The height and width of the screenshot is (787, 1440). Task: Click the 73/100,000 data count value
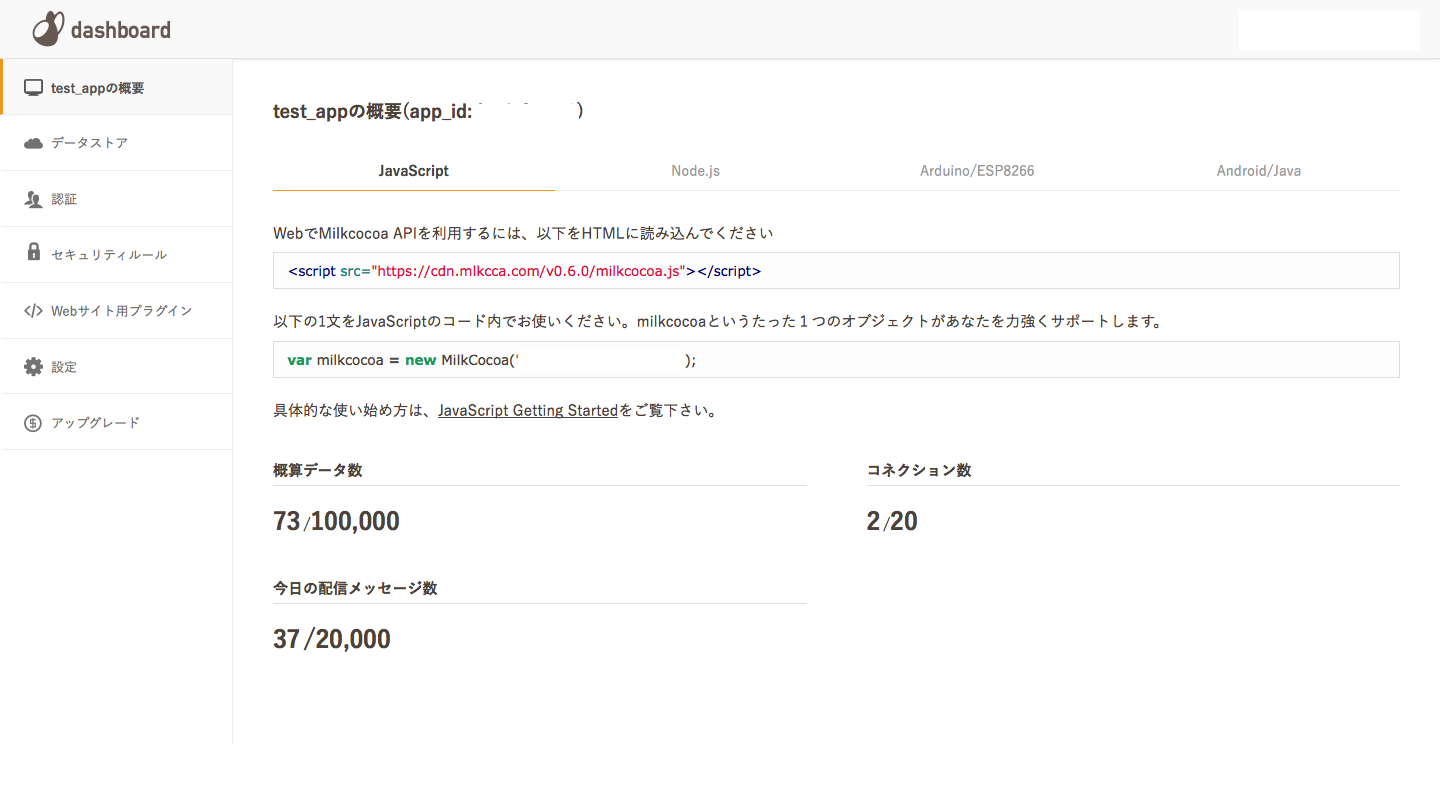tap(336, 521)
